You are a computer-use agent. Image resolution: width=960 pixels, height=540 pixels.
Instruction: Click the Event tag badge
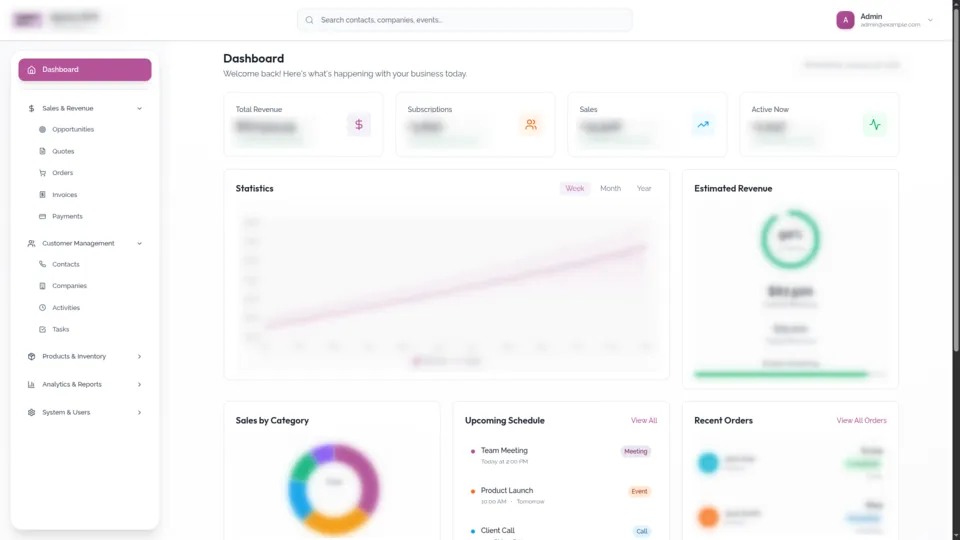[639, 492]
